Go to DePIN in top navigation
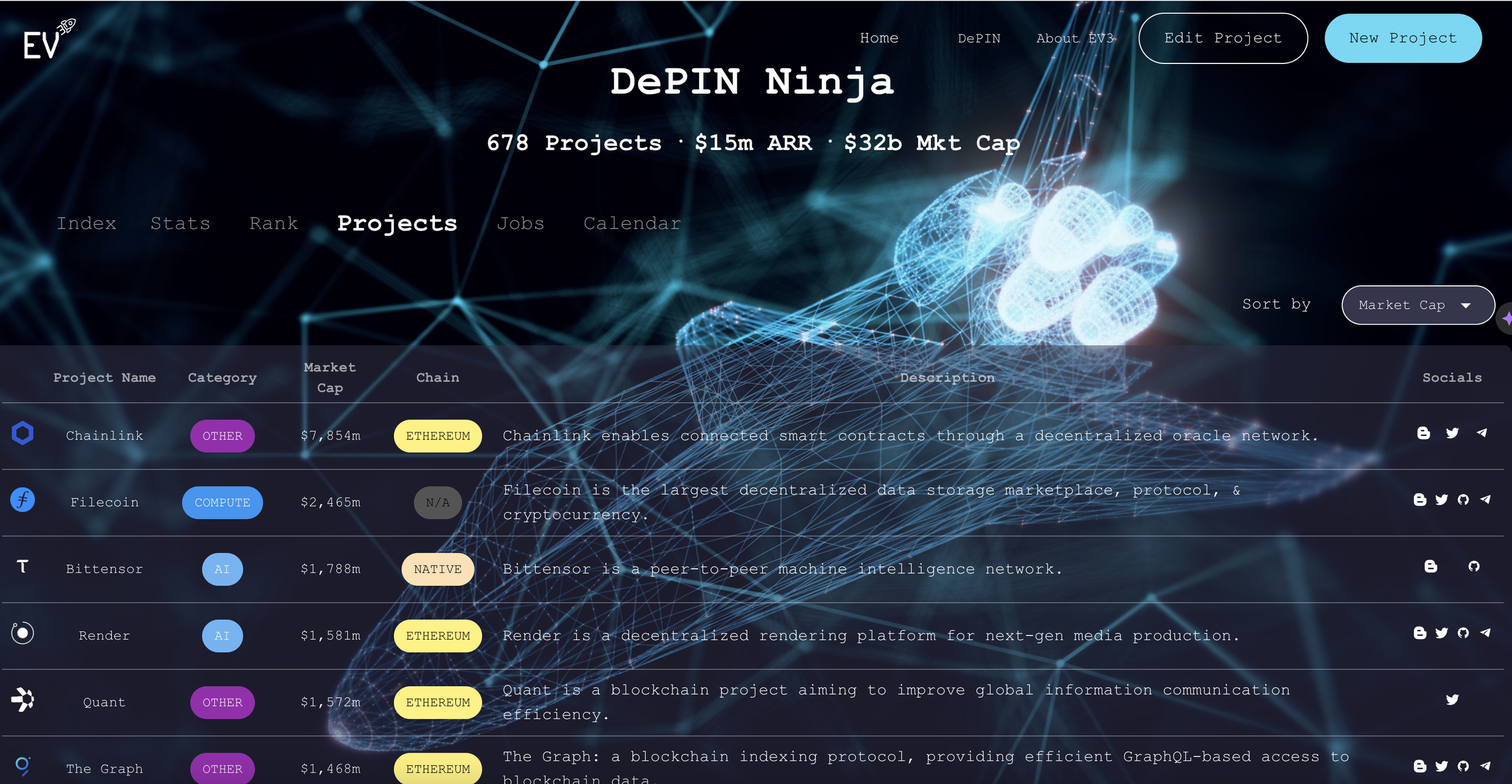 979,39
